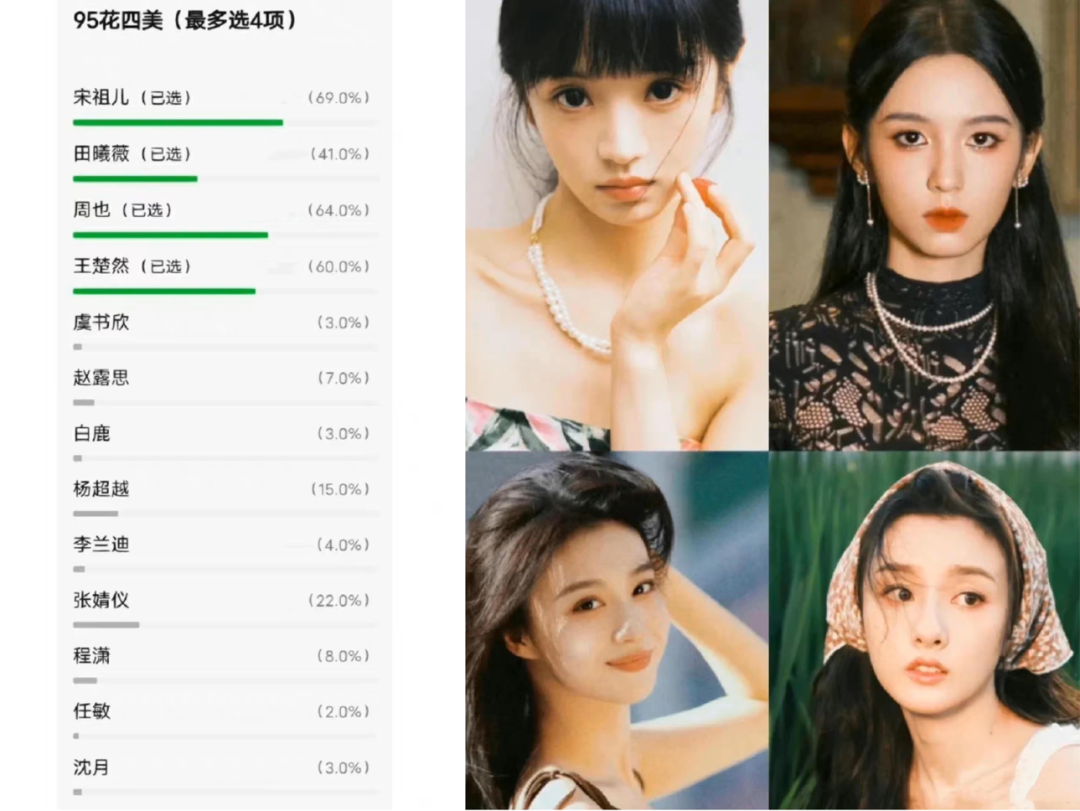Choose 虞书欣 in the poll
The image size is (1080, 811).
pos(225,331)
